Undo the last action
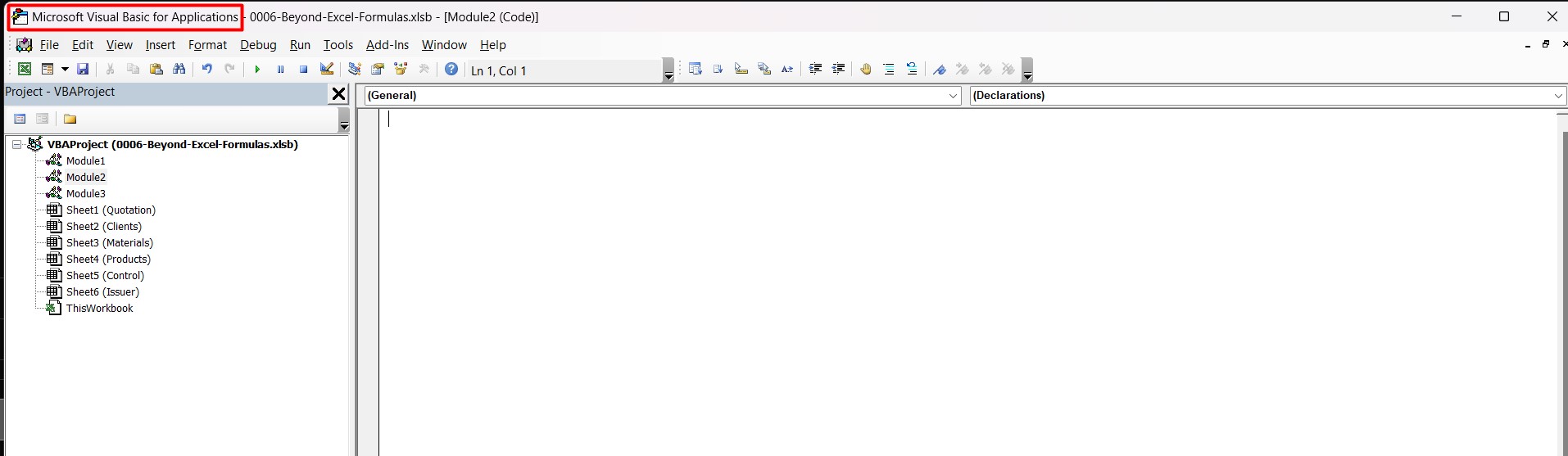This screenshot has width=1568, height=456. 206,70
